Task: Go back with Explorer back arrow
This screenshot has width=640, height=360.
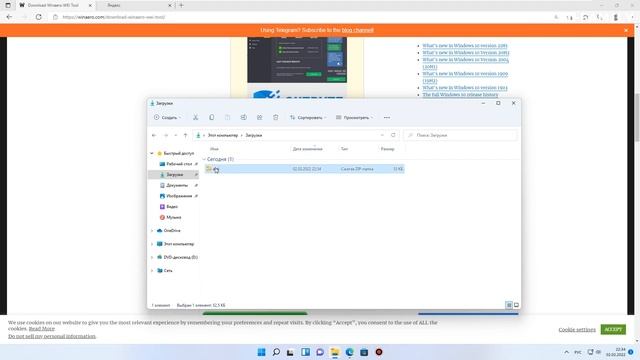Action: point(154,135)
